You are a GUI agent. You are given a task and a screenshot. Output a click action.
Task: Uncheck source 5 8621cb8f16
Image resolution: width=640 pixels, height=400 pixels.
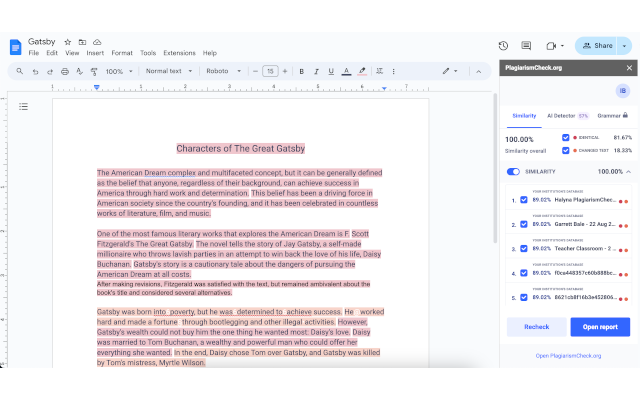pos(524,297)
